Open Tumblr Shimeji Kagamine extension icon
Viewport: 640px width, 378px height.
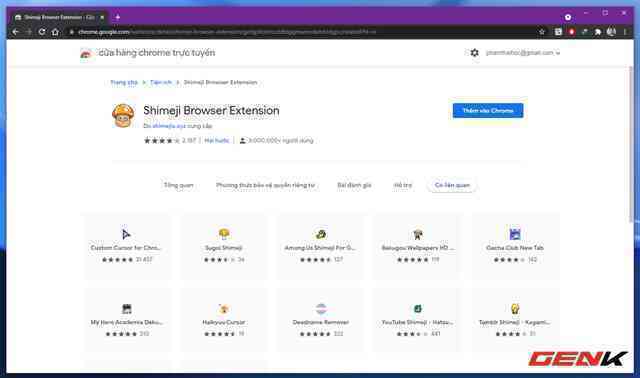[515, 309]
